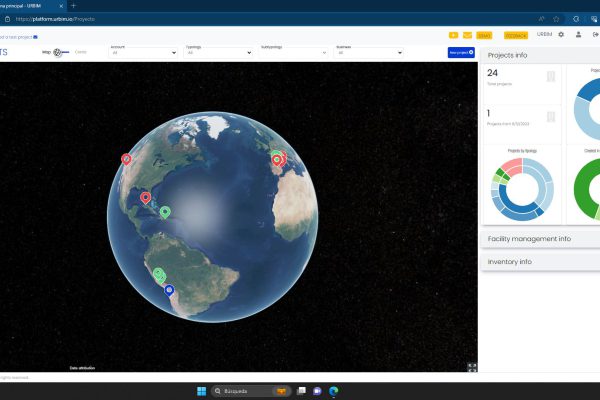
Task: Open the Business filter dropdown
Action: 369,52
